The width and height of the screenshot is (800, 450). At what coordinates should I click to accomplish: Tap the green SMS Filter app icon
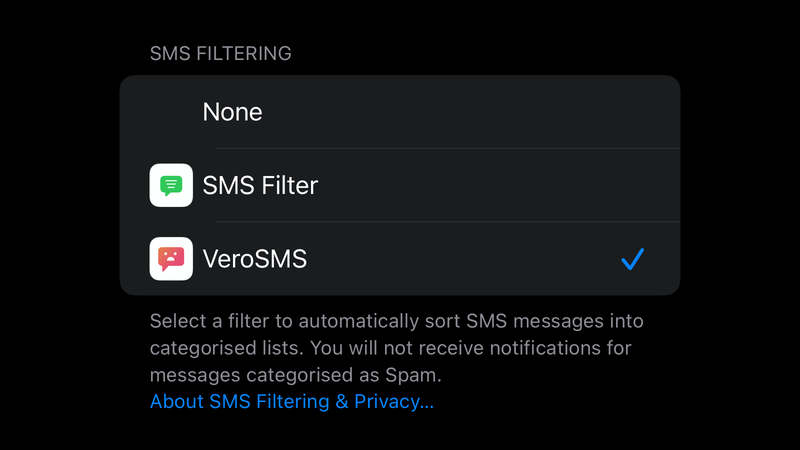click(170, 185)
